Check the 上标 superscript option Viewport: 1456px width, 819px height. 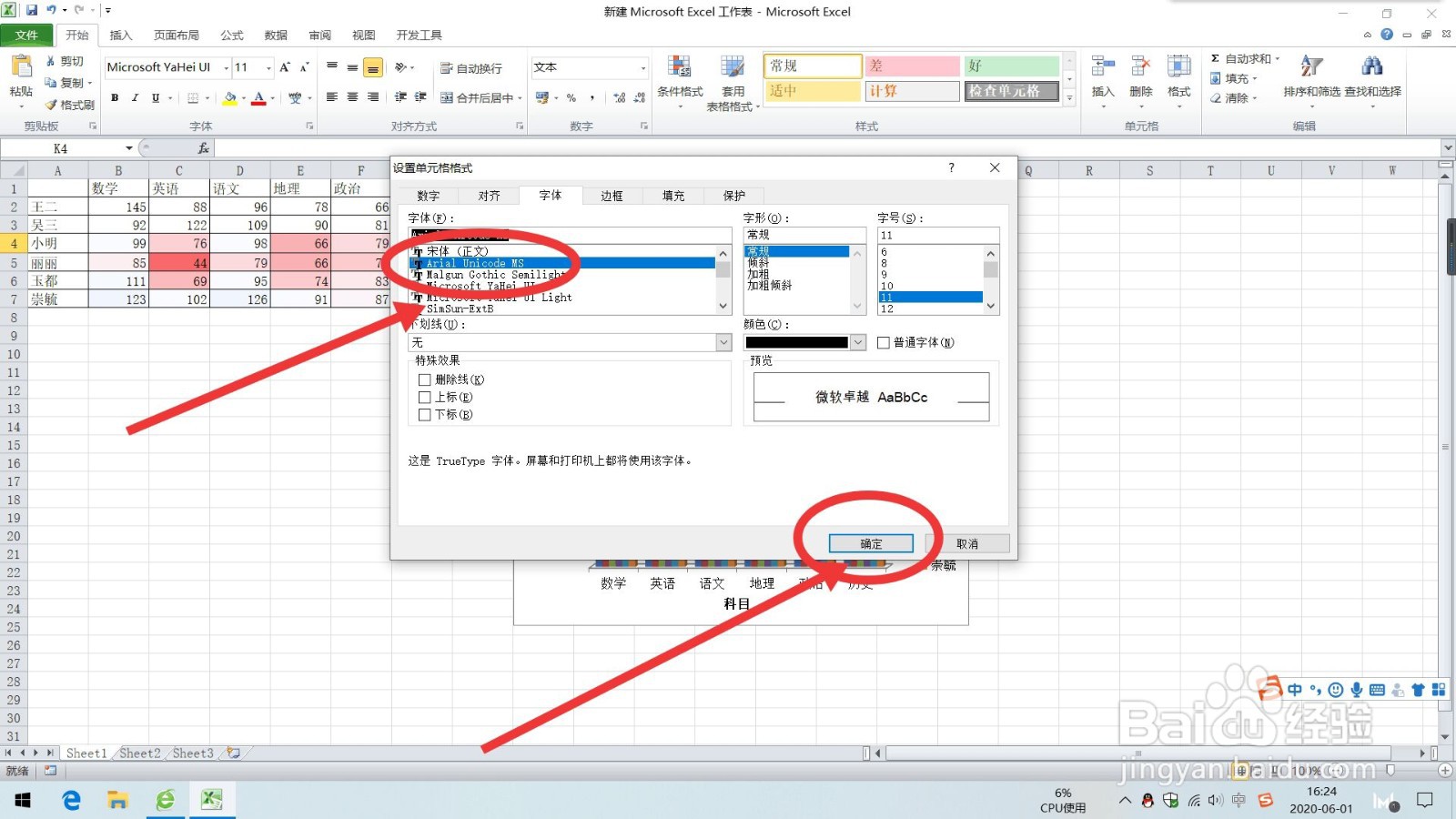(x=425, y=397)
